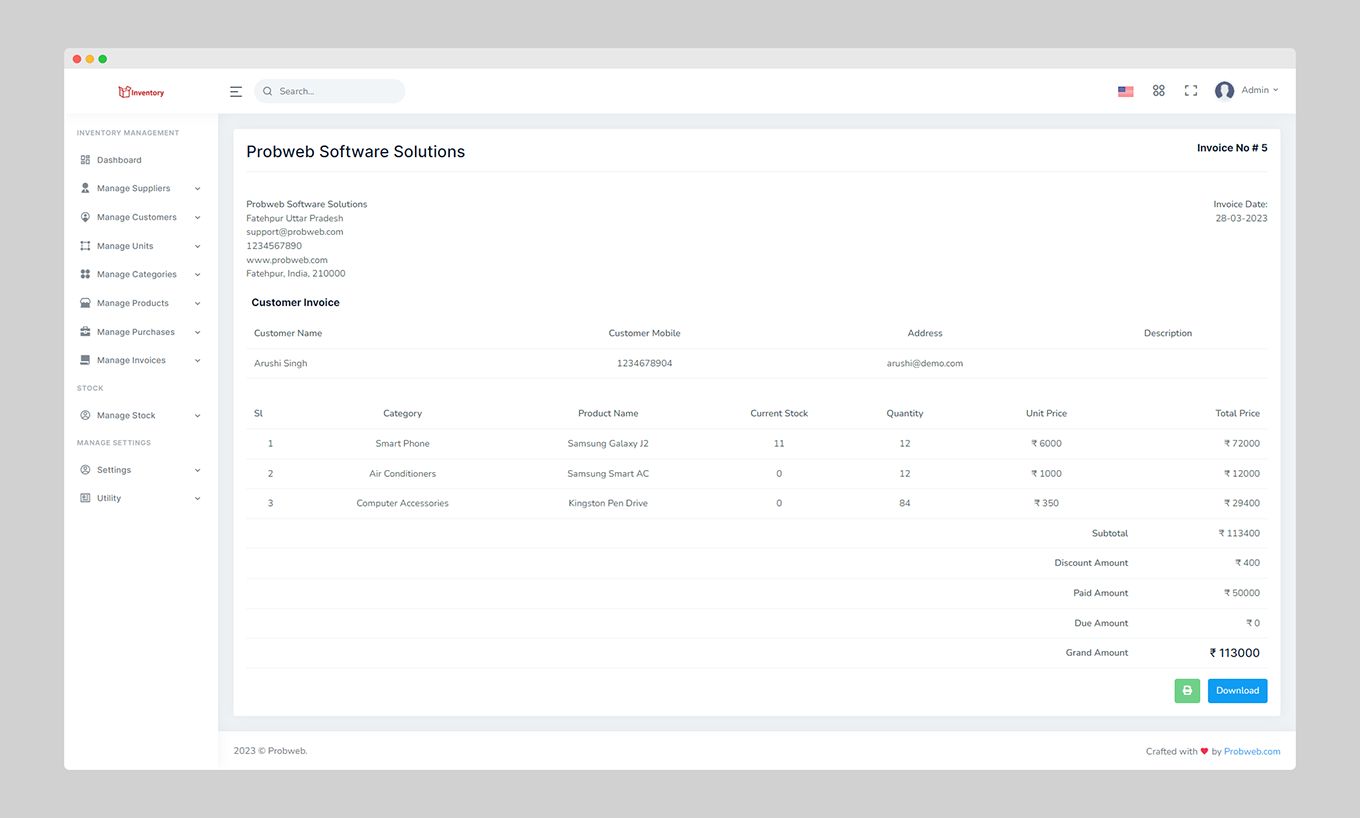Click arushi@demo.com in address column
The image size is (1360, 818).
(925, 363)
